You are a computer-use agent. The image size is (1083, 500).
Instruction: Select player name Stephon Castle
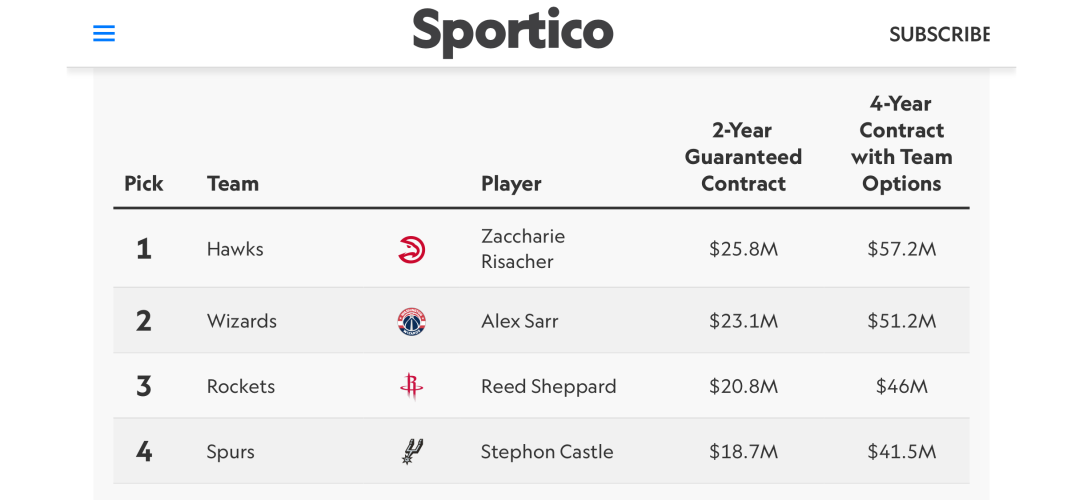(547, 452)
